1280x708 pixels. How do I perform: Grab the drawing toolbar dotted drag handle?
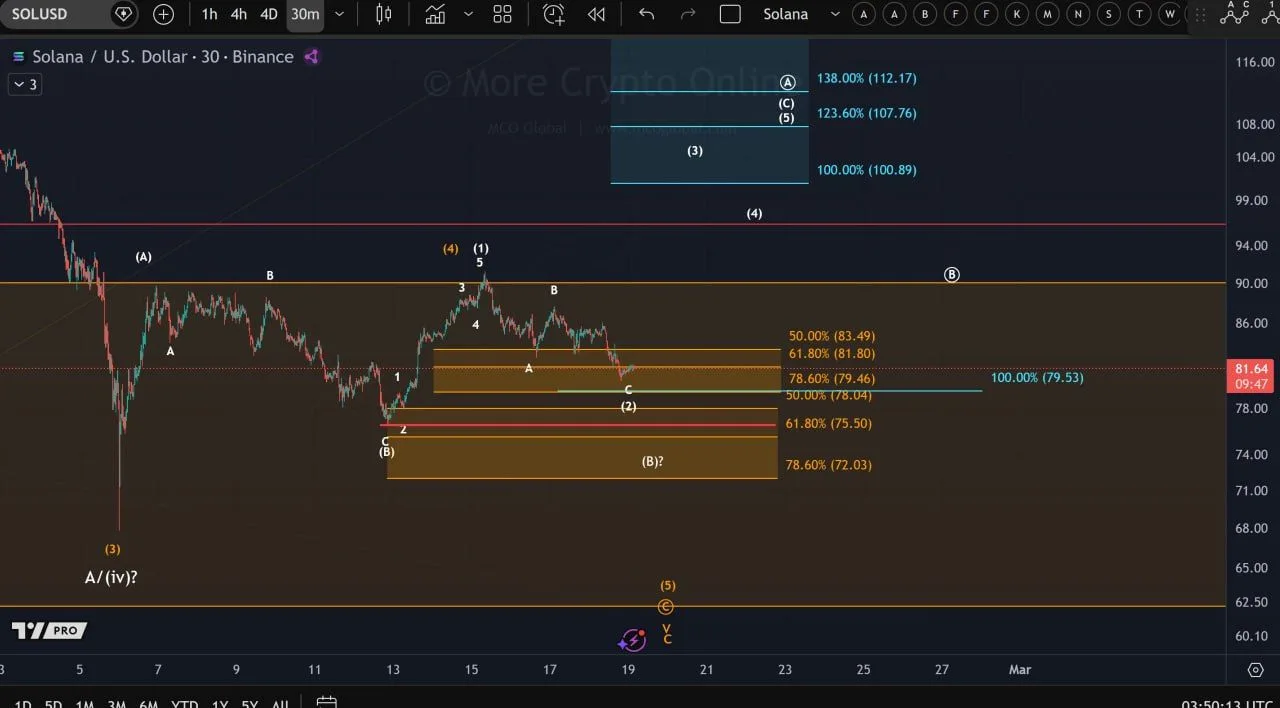1202,14
